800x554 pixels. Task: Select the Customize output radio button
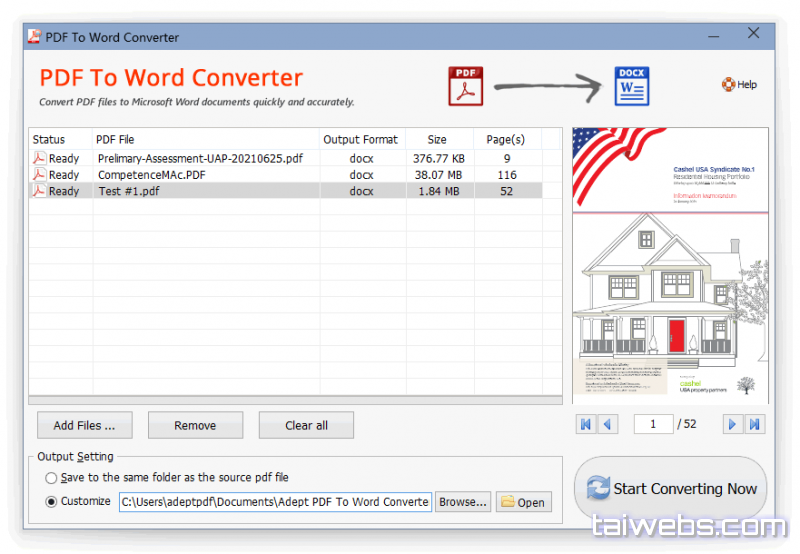[x=51, y=502]
